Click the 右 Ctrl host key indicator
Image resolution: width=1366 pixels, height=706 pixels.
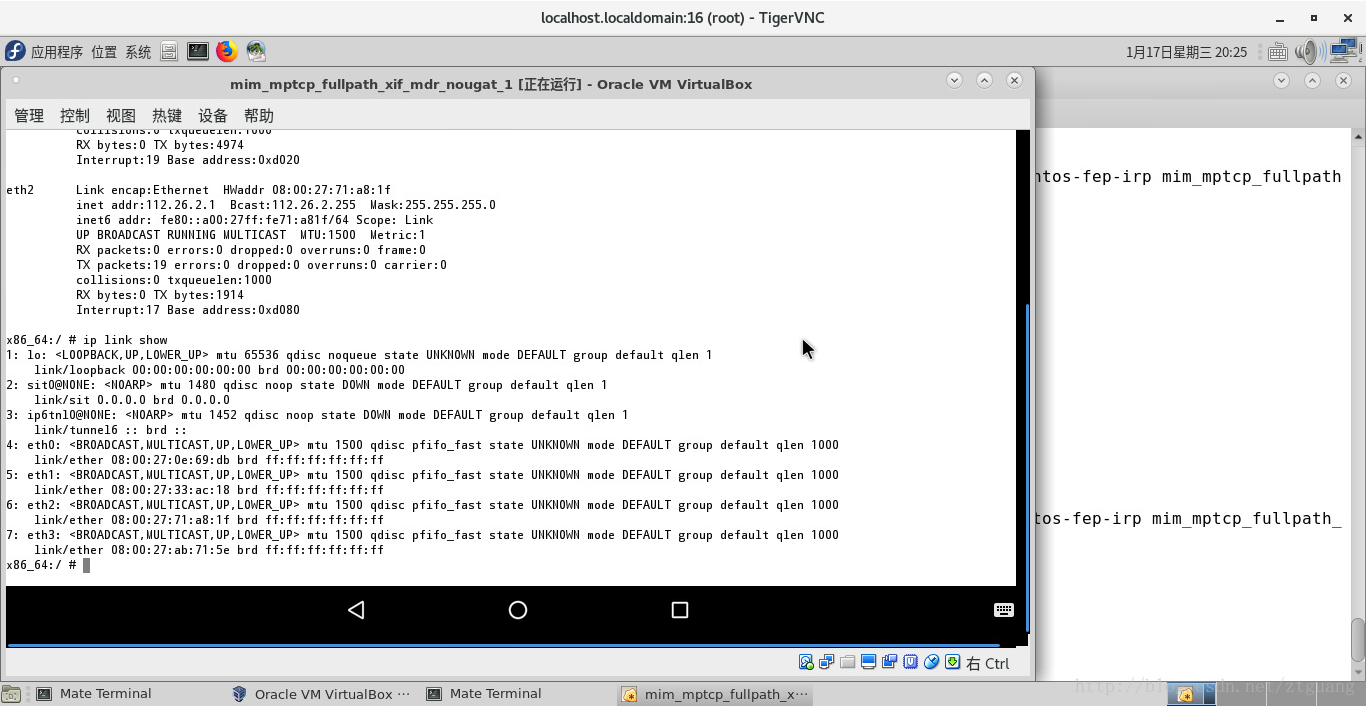coord(988,663)
